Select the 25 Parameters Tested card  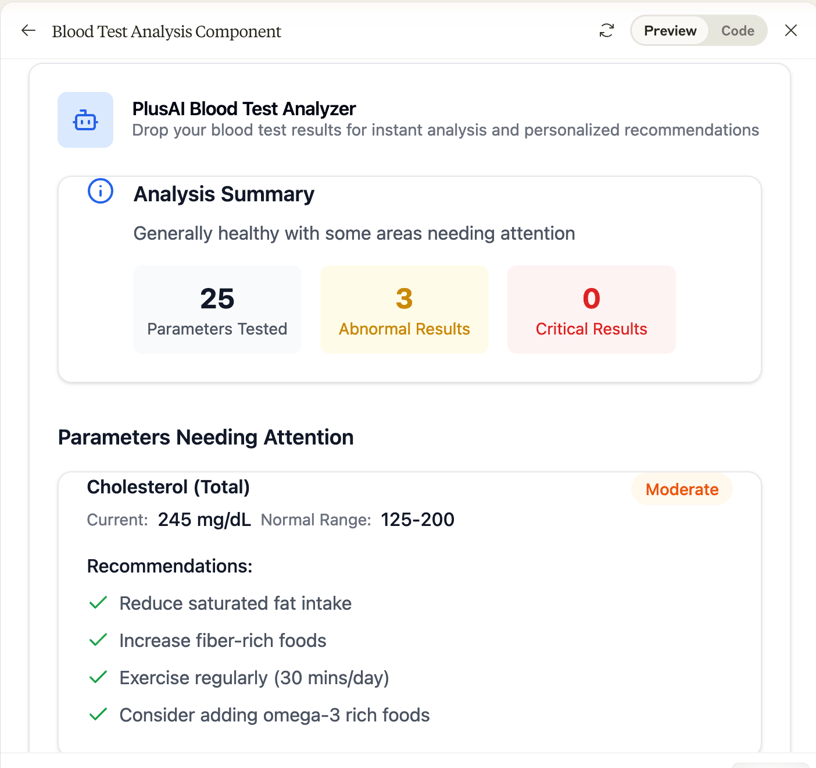tap(217, 310)
